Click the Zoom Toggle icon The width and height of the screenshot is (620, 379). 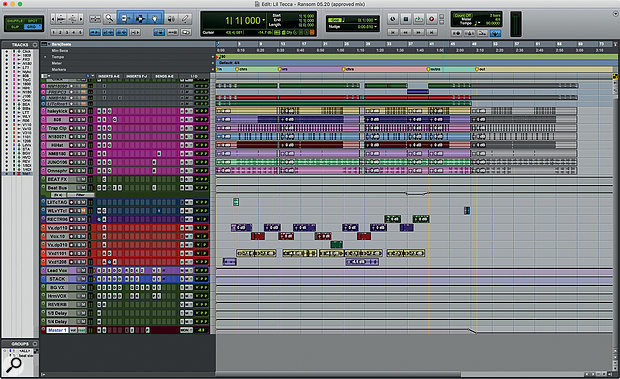tap(95, 19)
